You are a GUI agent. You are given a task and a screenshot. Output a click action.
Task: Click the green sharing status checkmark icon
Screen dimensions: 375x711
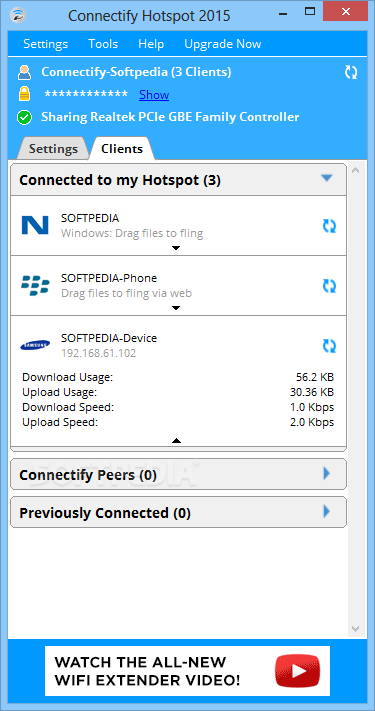24,118
